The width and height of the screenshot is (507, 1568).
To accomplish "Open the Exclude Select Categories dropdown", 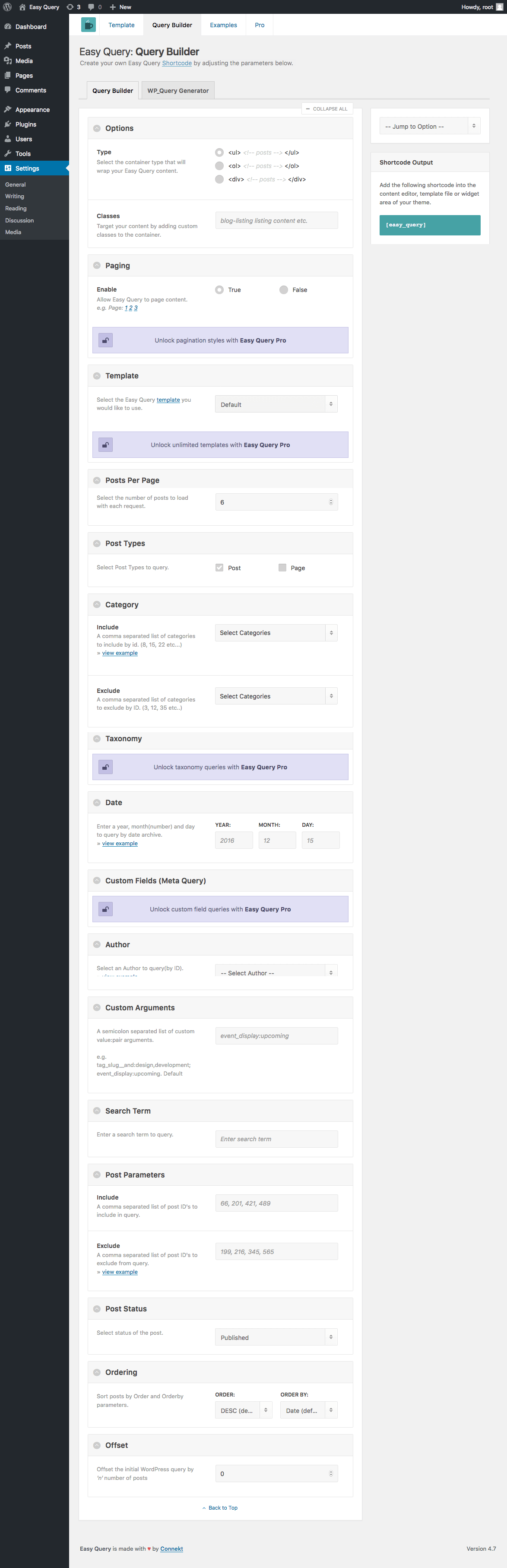I will (x=276, y=696).
